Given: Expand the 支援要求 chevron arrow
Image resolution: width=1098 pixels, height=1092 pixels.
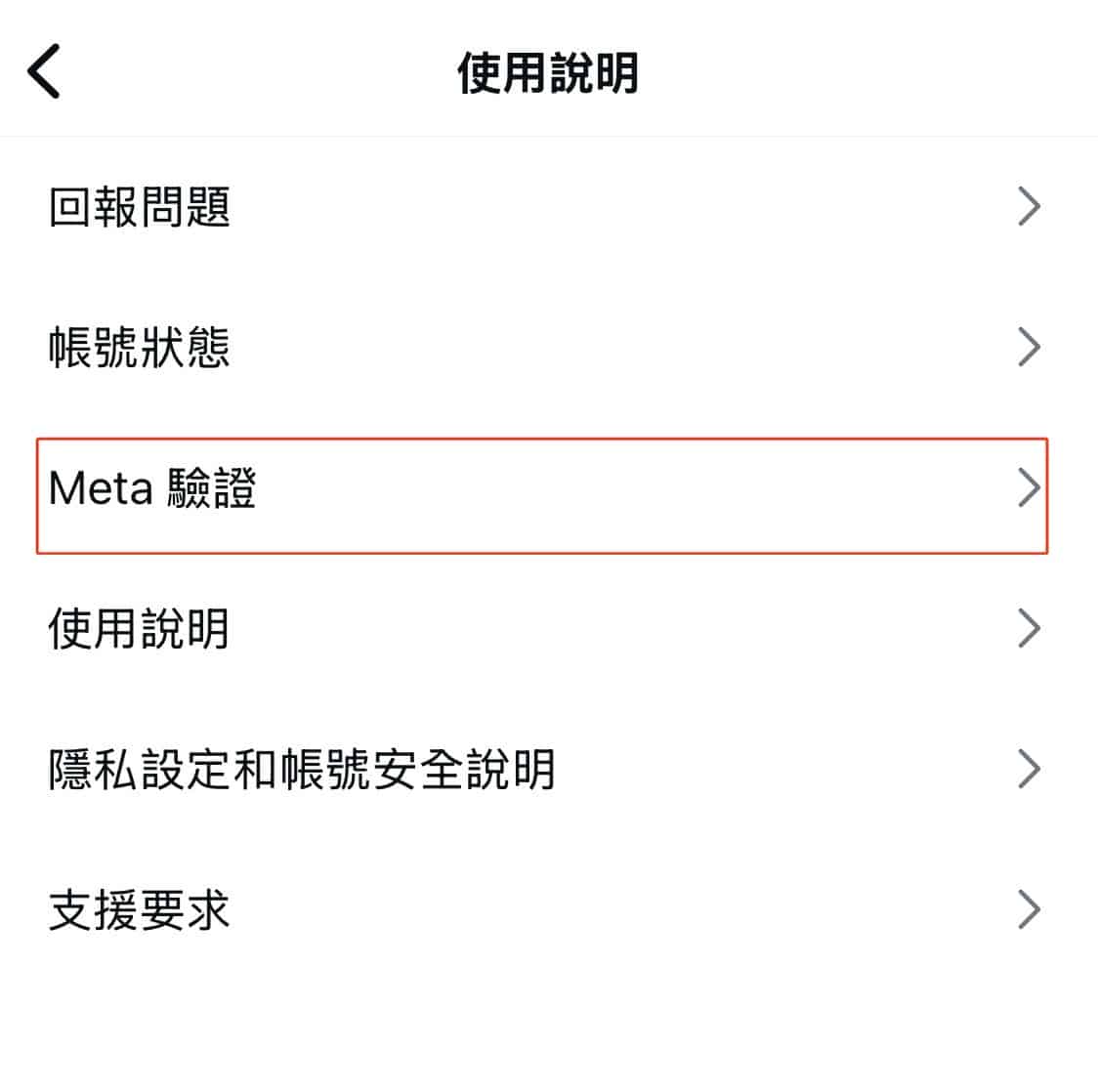Looking at the screenshot, I should (1029, 909).
